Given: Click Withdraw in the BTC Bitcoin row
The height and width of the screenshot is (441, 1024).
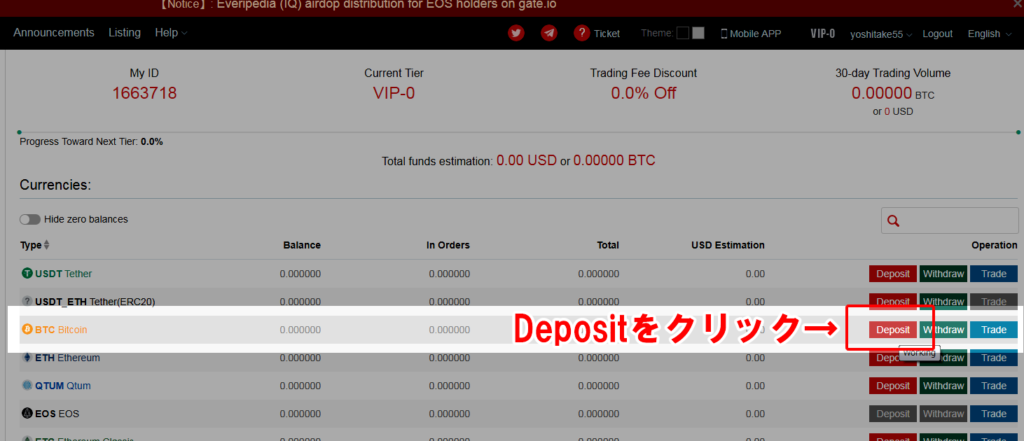Looking at the screenshot, I should pyautogui.click(x=943, y=330).
